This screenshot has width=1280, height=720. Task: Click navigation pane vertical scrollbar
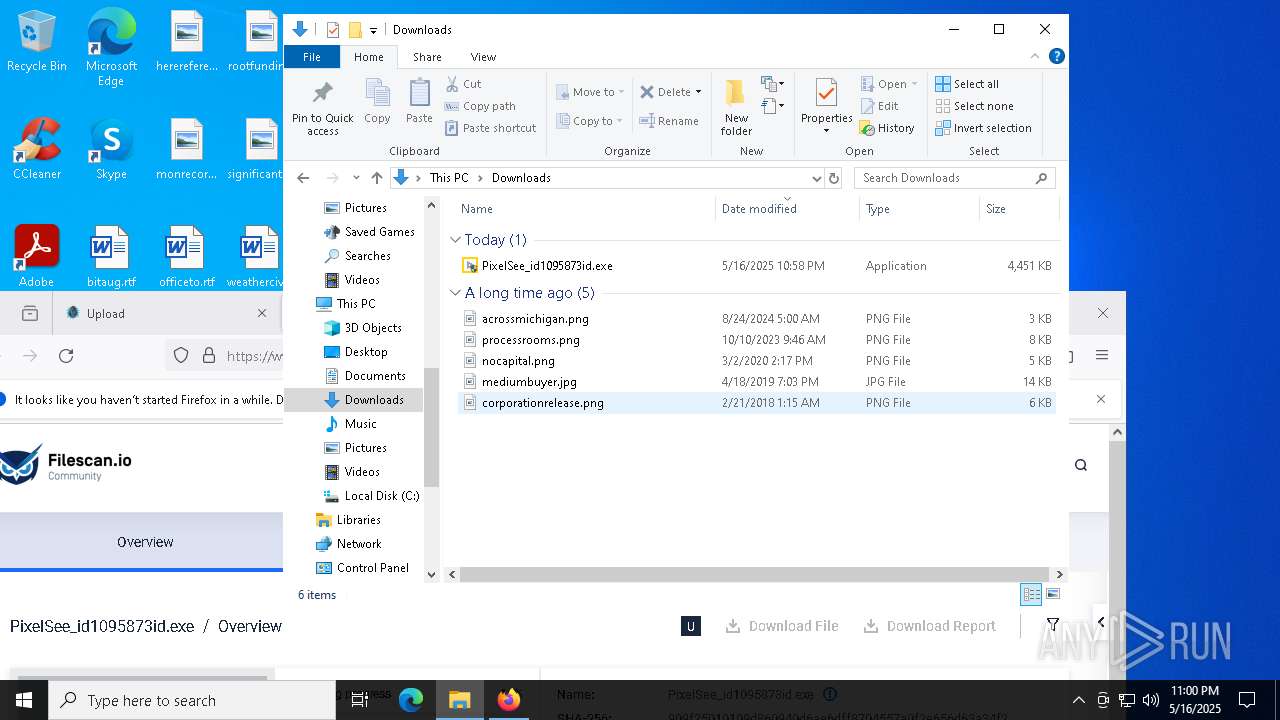coord(432,427)
